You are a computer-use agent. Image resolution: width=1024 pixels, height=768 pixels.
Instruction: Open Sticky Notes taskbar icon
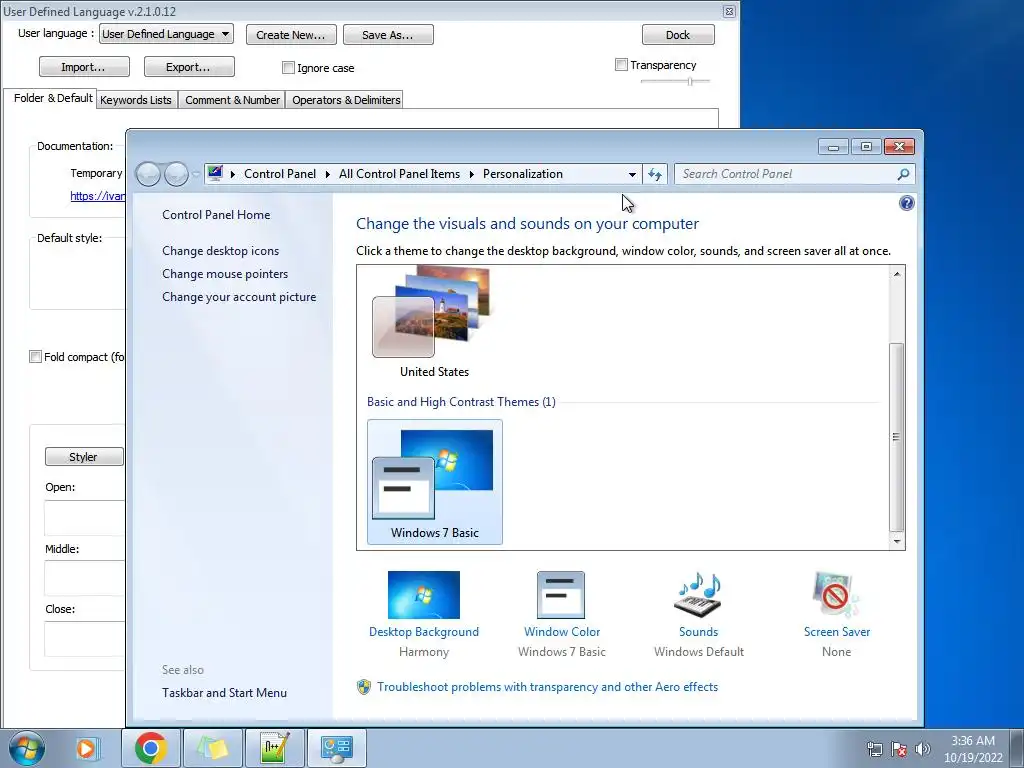click(x=213, y=748)
